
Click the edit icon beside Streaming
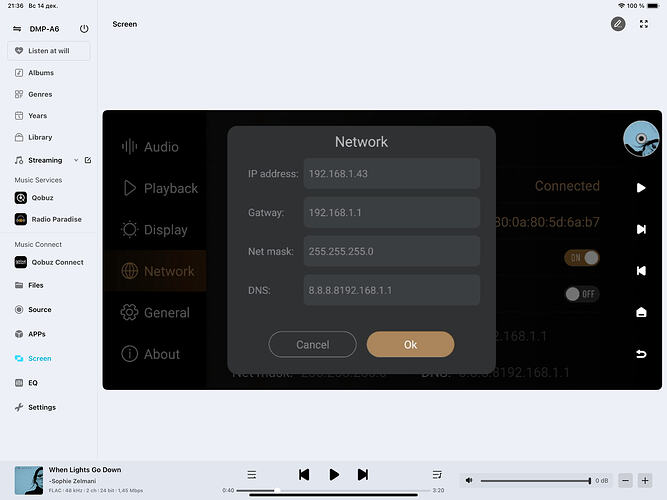[x=87, y=160]
